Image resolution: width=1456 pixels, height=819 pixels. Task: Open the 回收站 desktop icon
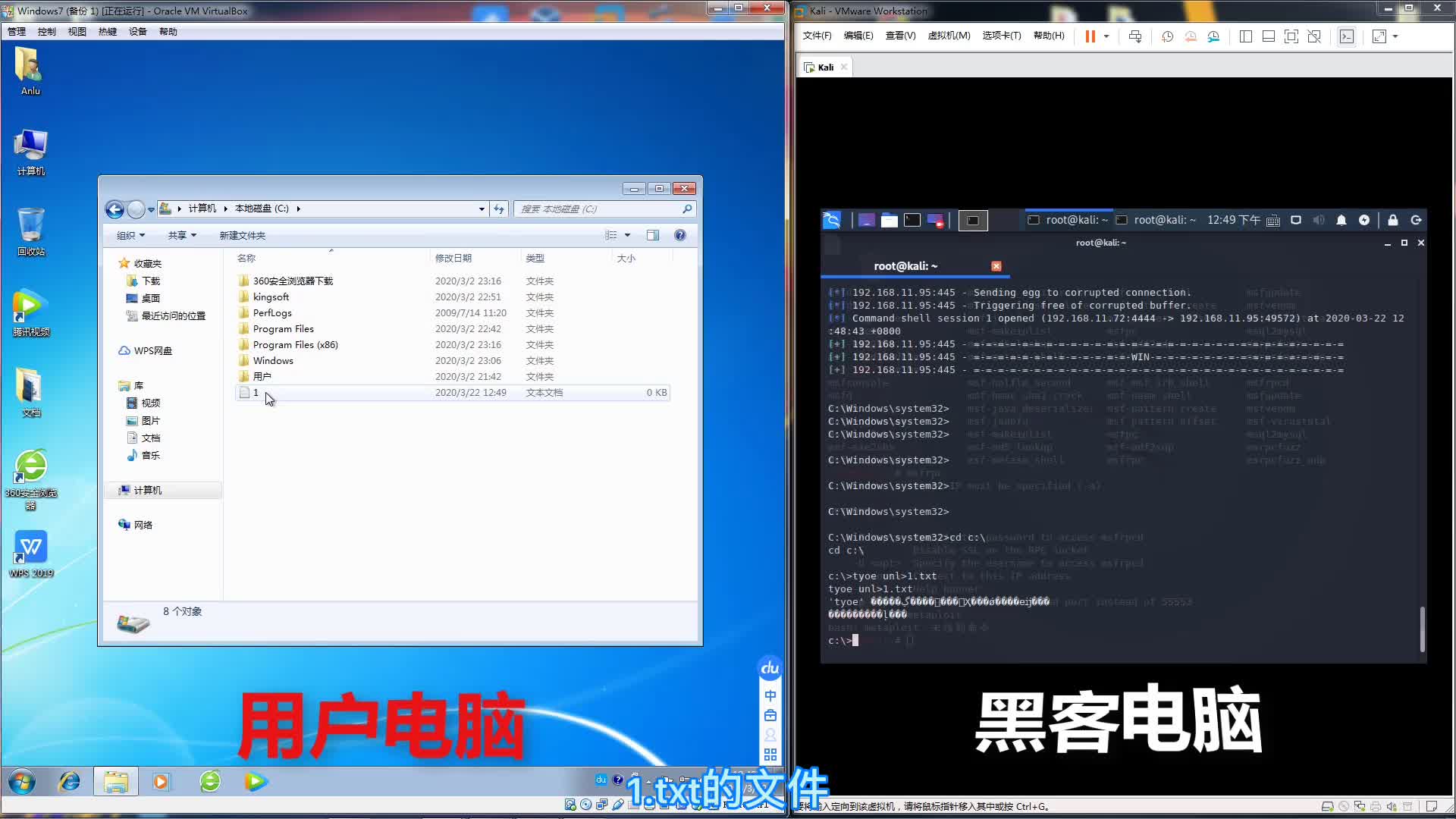point(30,232)
